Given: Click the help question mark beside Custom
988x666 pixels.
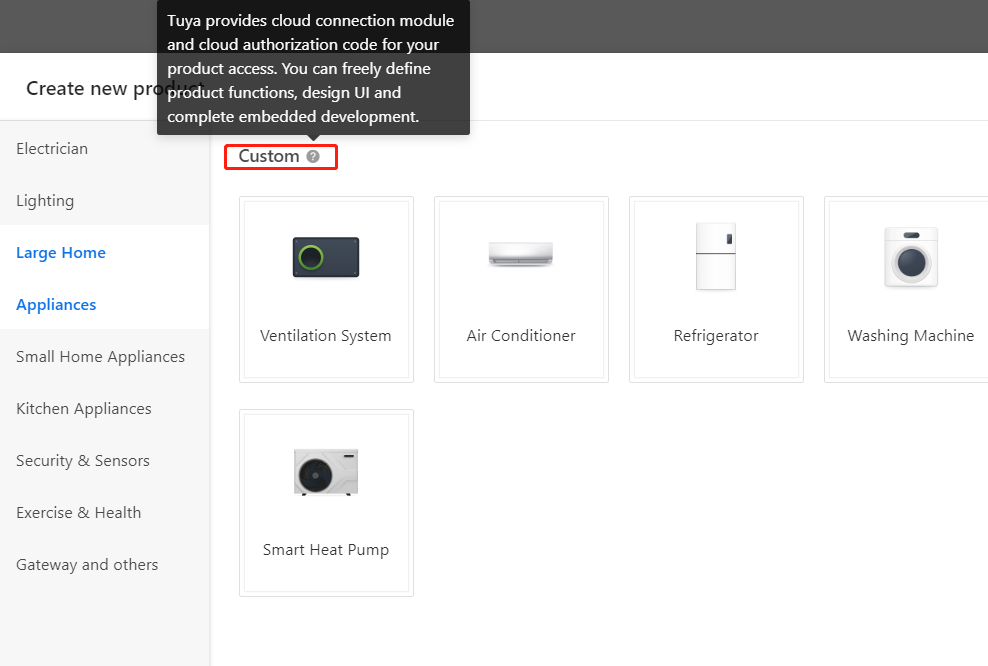Looking at the screenshot, I should (x=313, y=157).
